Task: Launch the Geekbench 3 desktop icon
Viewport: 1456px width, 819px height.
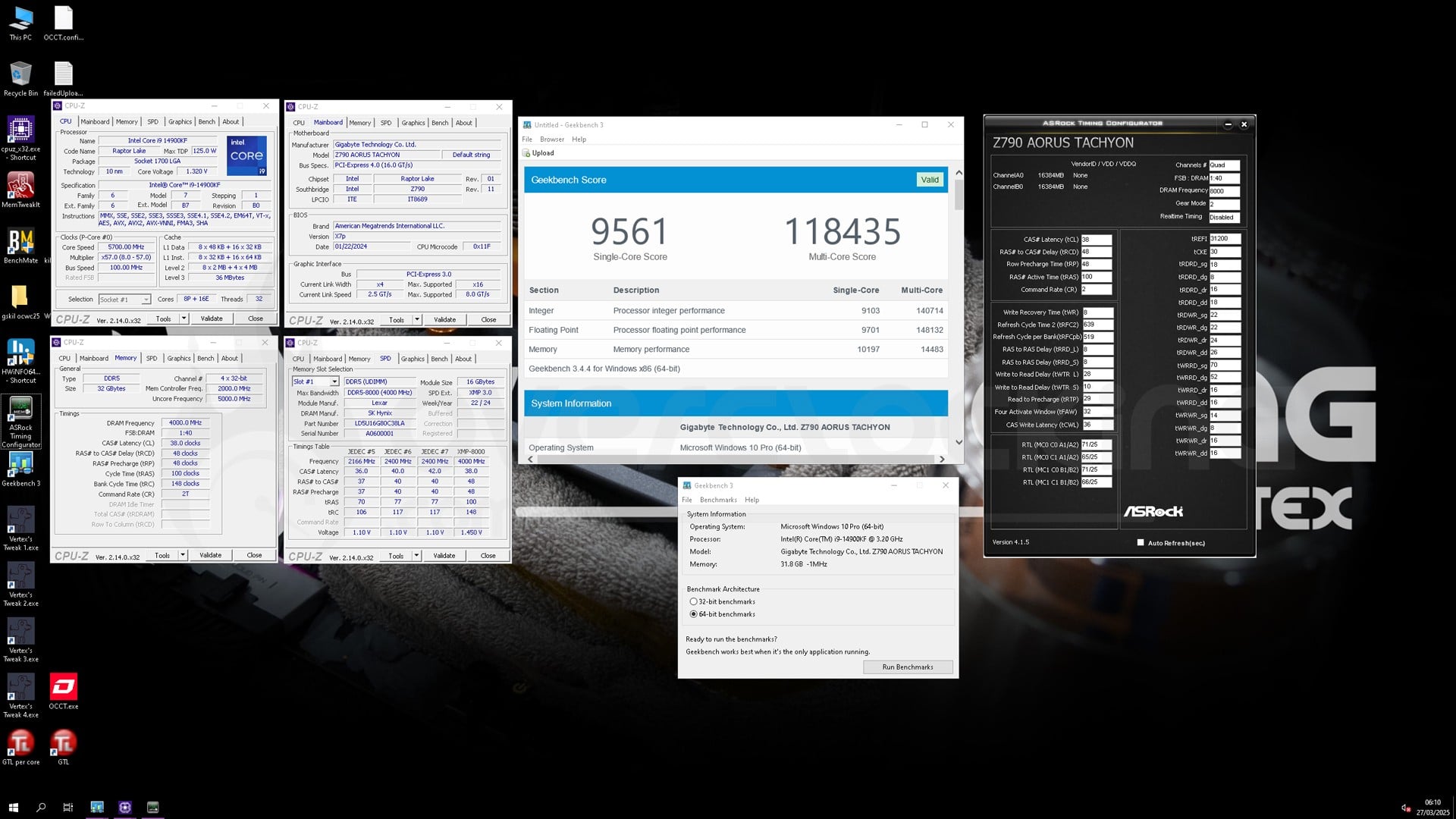Action: 20,469
